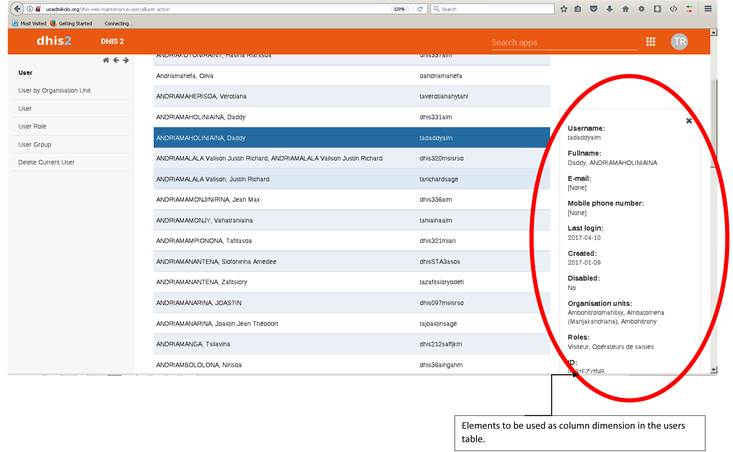The height and width of the screenshot is (452, 733).
Task: Select User Role in the sidebar
Action: (34, 126)
